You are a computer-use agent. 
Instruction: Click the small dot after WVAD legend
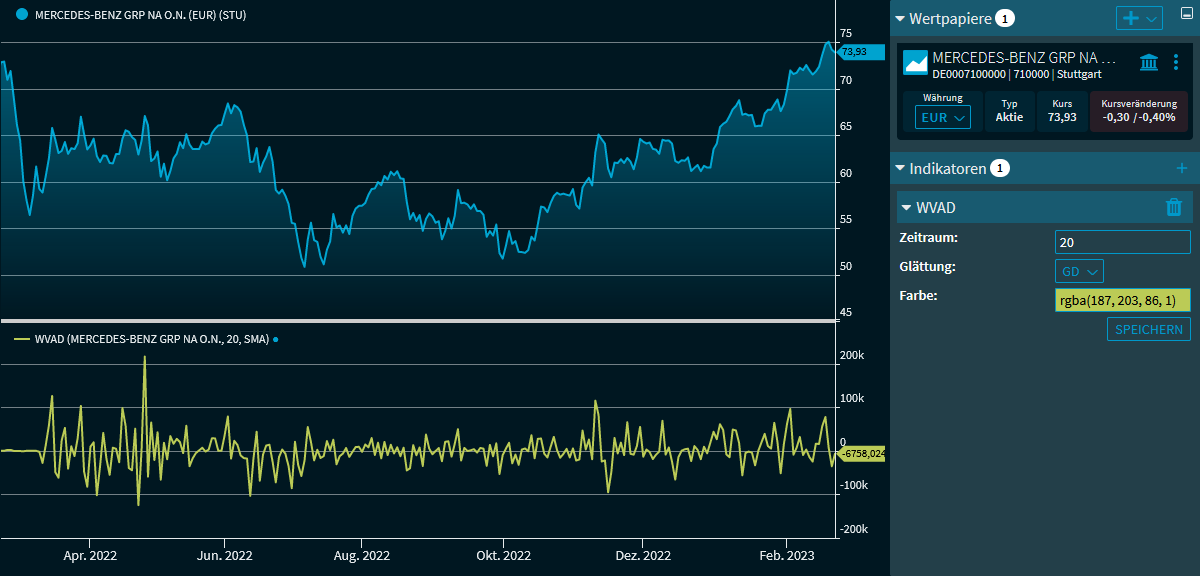[x=276, y=339]
